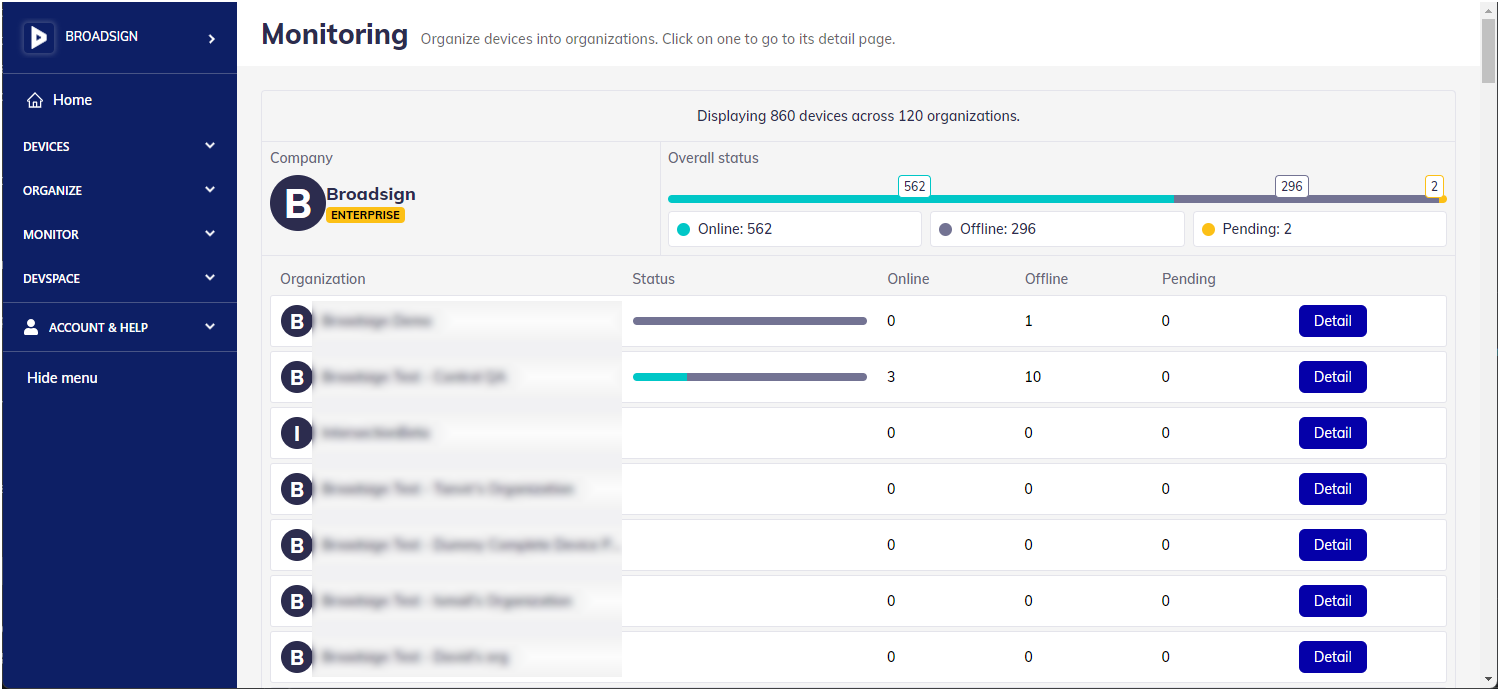Click the Broadsign company avatar circle
Screen dimensions: 1500x691
click(299, 202)
